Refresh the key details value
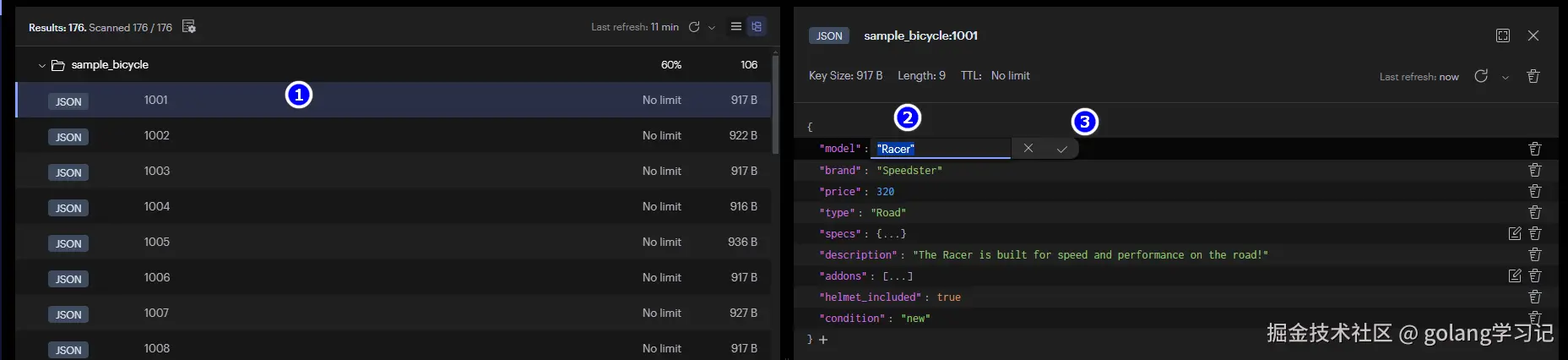1568x360 pixels. click(x=1481, y=76)
